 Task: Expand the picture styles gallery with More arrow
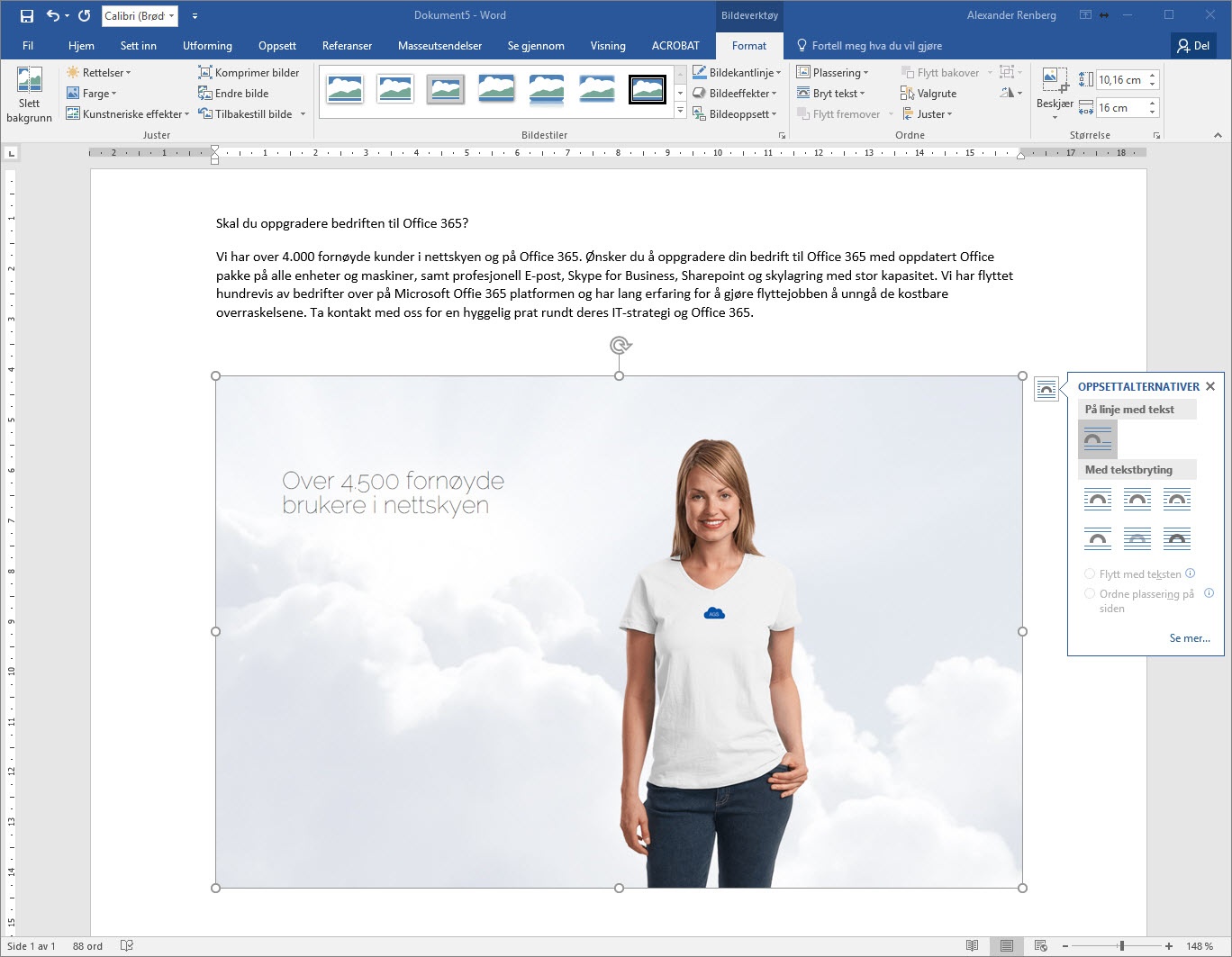(x=680, y=111)
